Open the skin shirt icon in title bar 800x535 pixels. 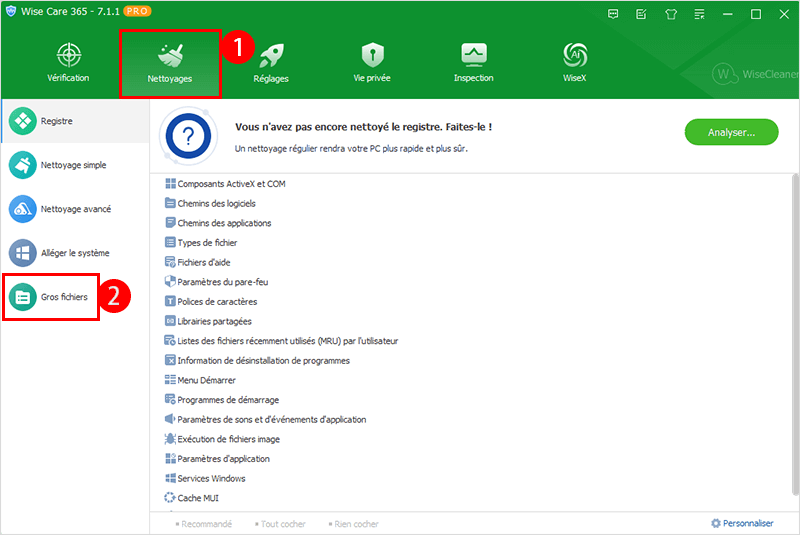pos(671,14)
